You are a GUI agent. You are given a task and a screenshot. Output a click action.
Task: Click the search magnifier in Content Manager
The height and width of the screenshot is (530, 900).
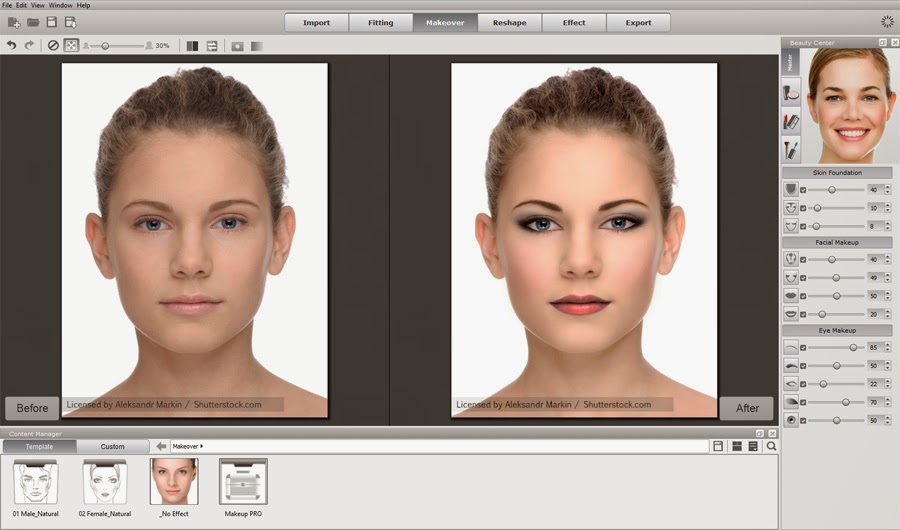[771, 446]
